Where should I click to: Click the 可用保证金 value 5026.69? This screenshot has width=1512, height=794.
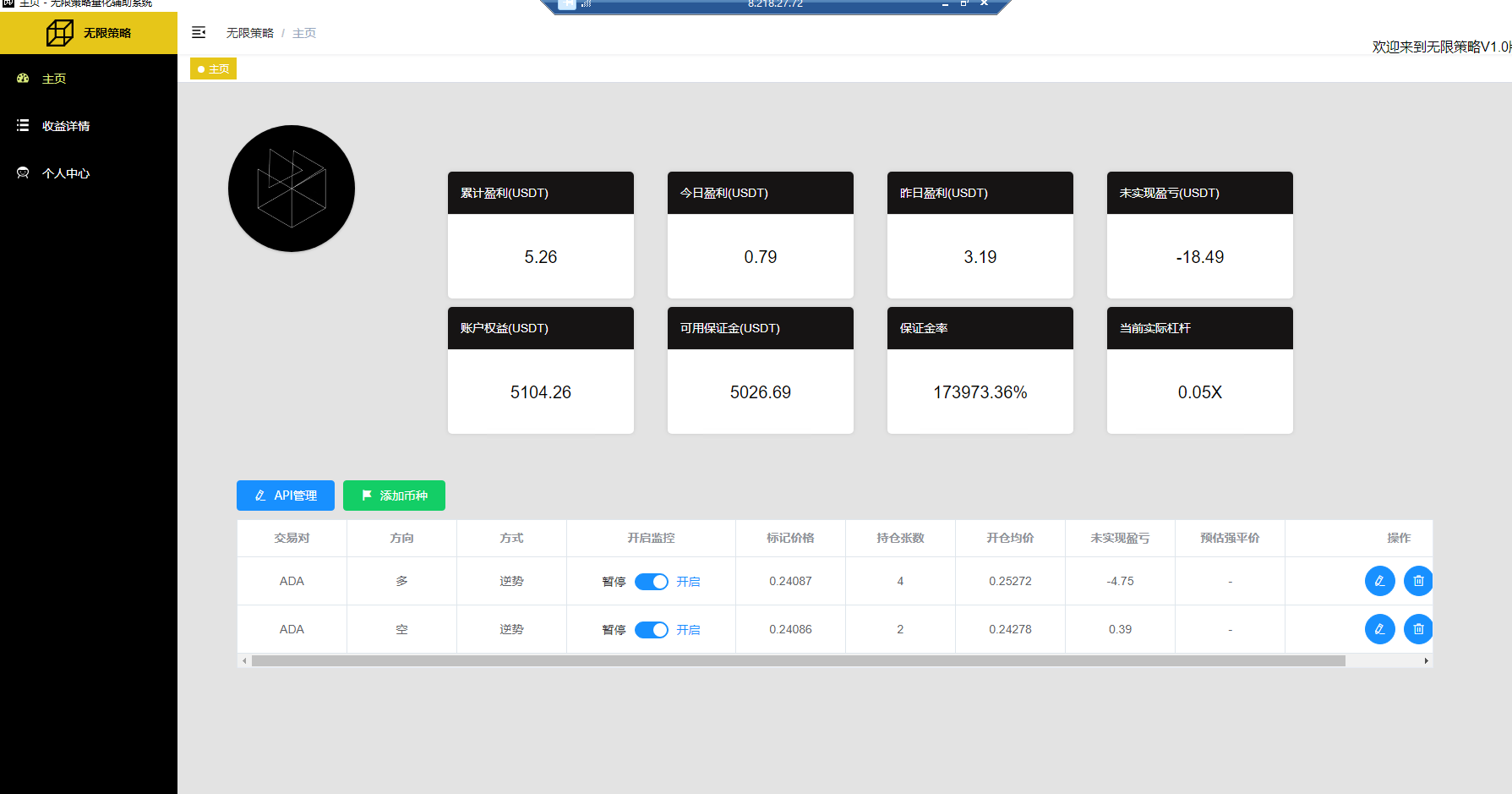(761, 392)
